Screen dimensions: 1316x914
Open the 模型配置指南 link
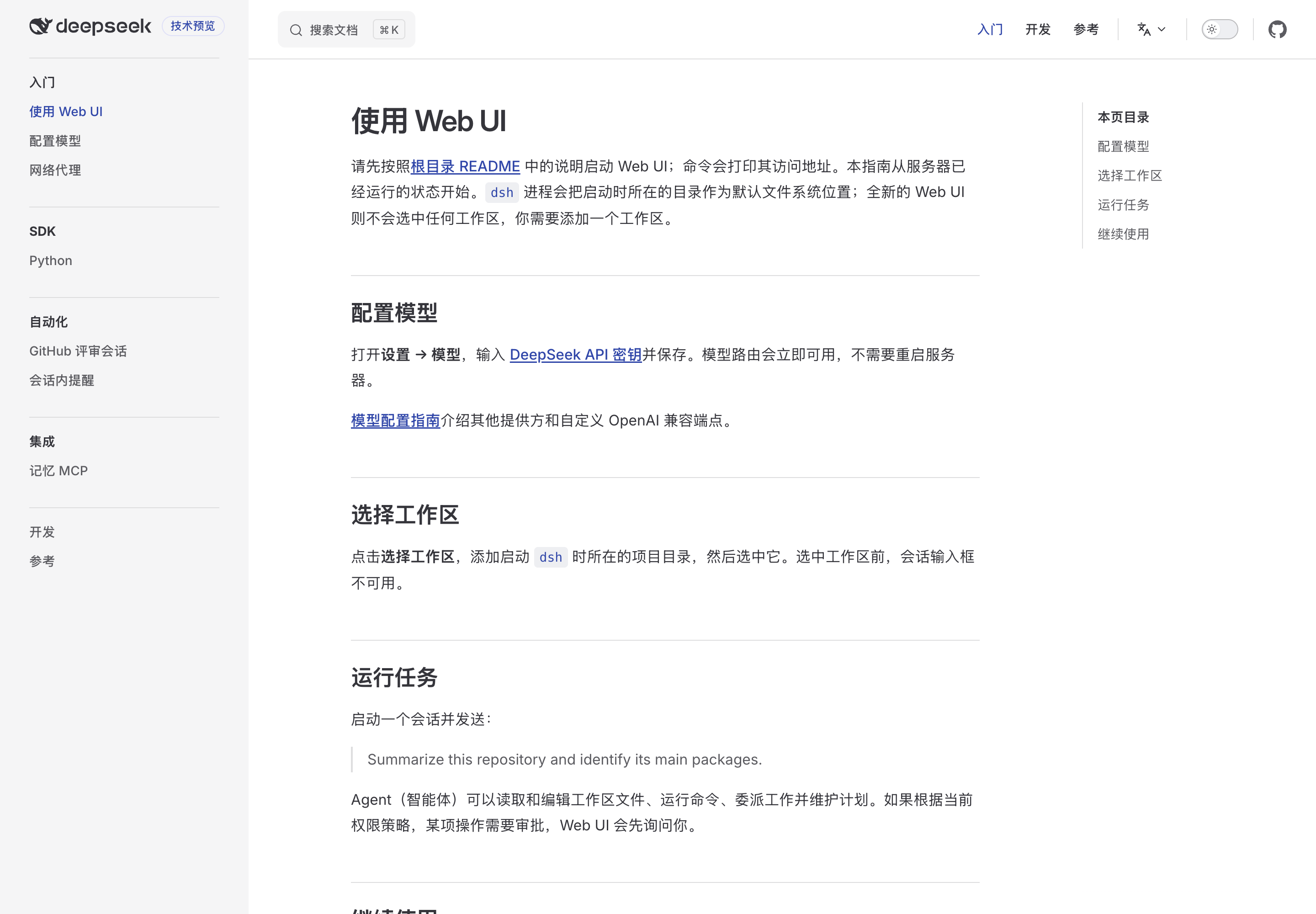point(396,420)
